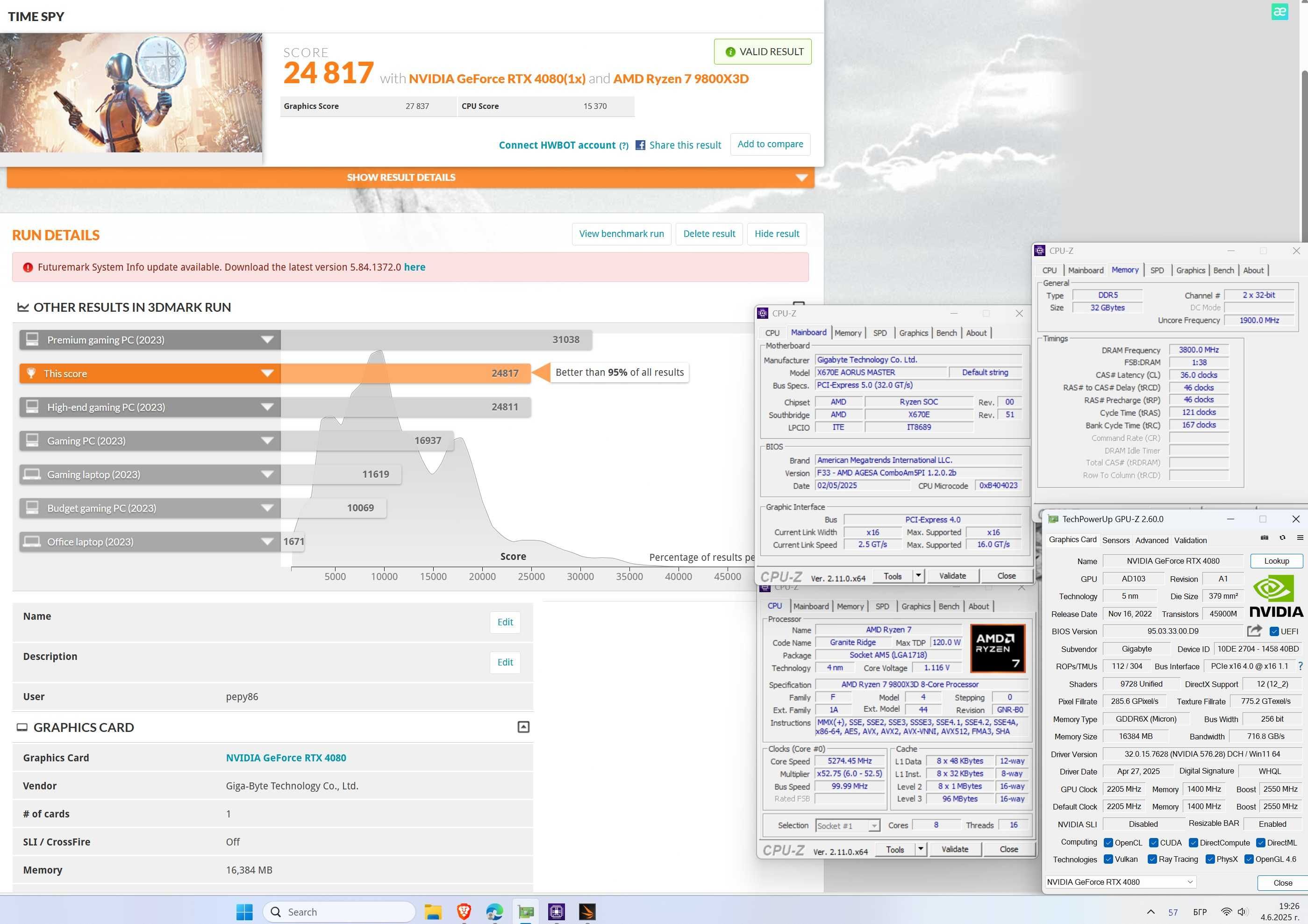Toggle the OpenCL checkbox
1308x924 pixels.
[x=1108, y=843]
